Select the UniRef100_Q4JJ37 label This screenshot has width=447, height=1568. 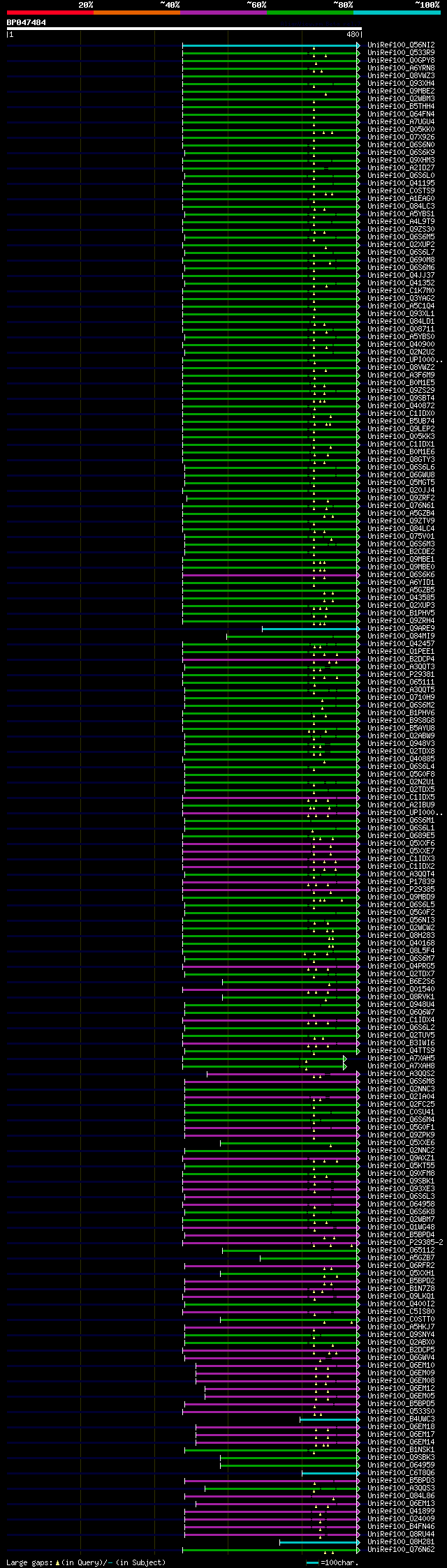pos(401,275)
